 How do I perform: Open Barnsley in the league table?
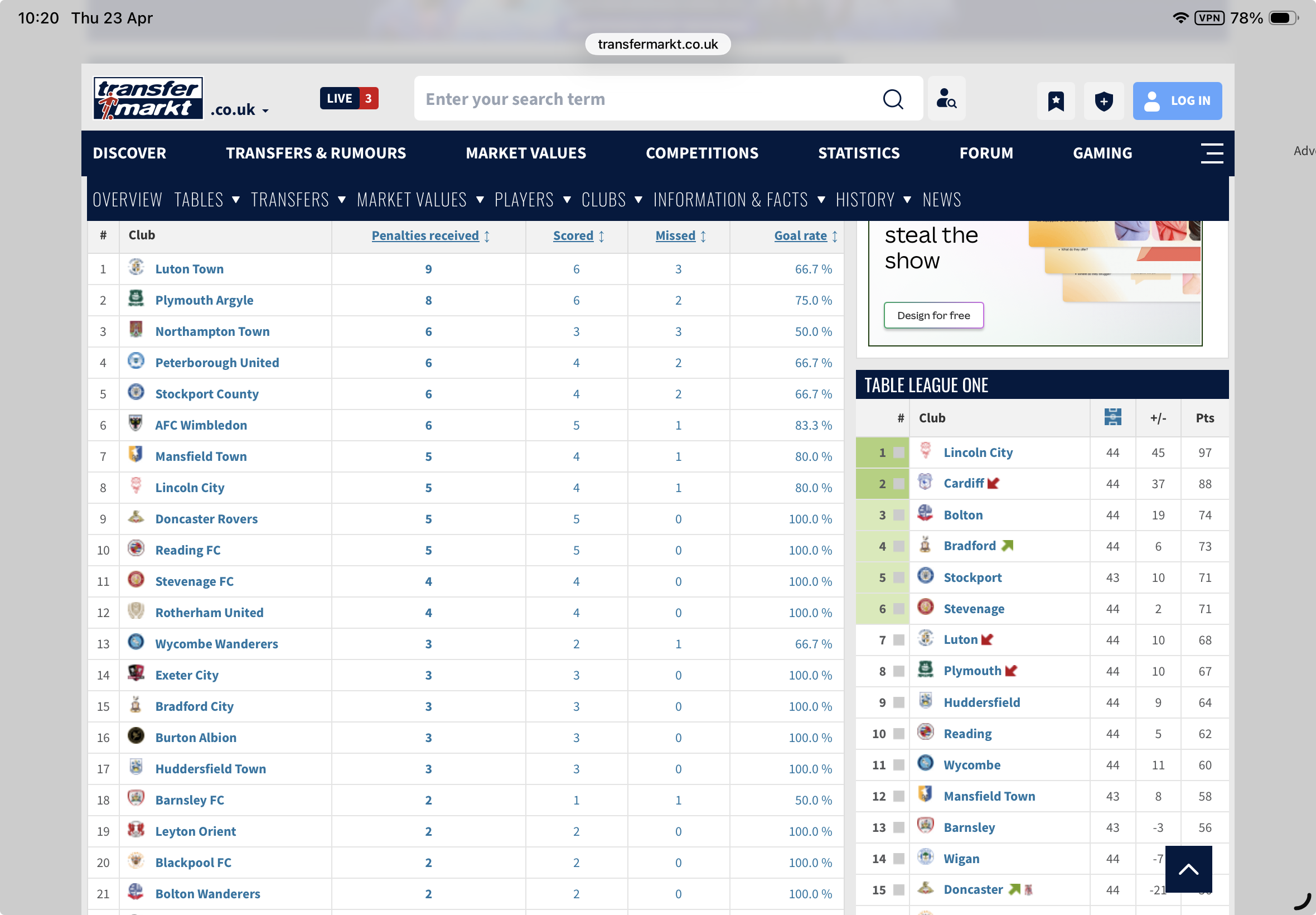click(969, 827)
